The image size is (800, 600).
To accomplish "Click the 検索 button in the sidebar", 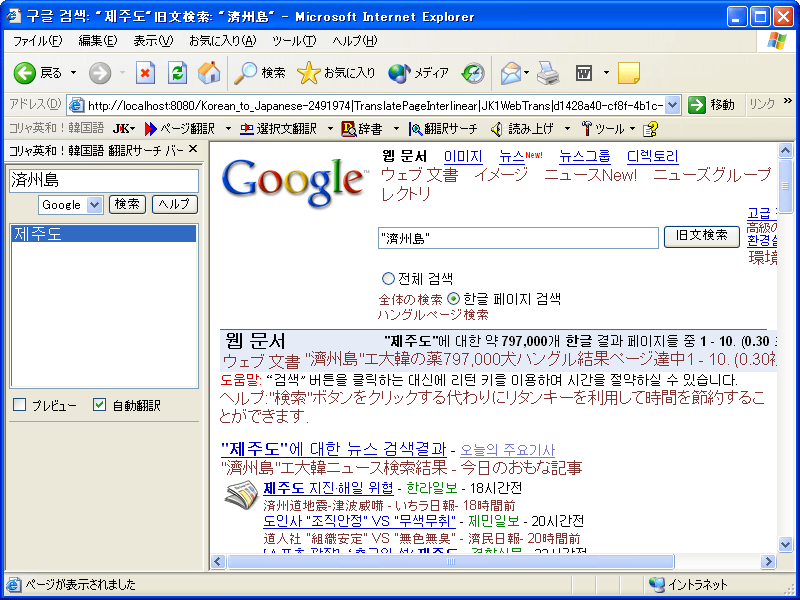I will point(127,205).
